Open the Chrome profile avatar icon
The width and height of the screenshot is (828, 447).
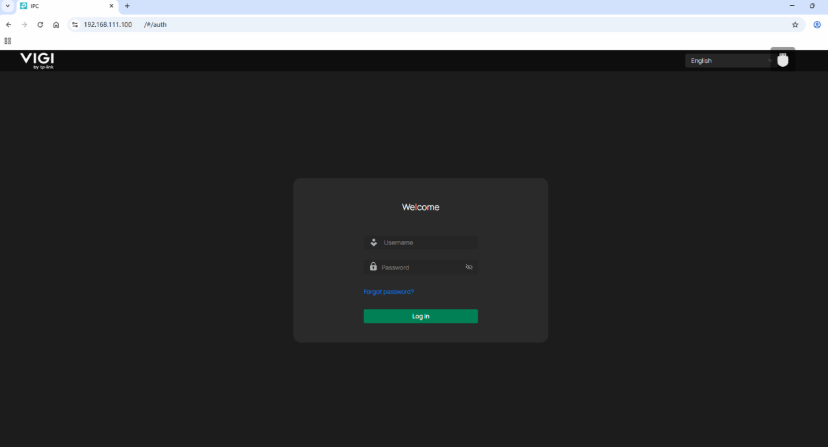click(x=817, y=24)
